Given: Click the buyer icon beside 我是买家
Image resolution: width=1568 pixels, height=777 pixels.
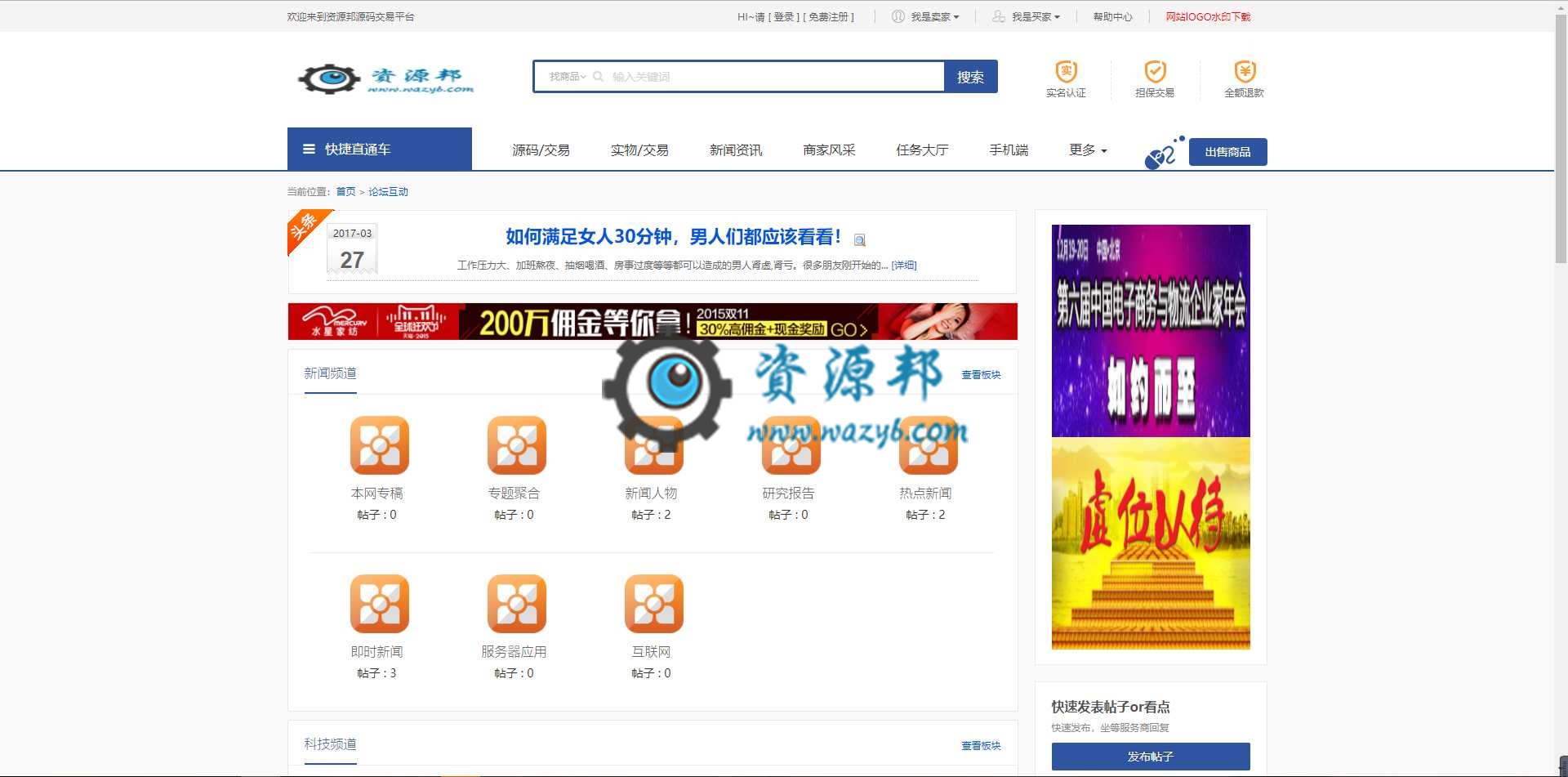Looking at the screenshot, I should (998, 16).
